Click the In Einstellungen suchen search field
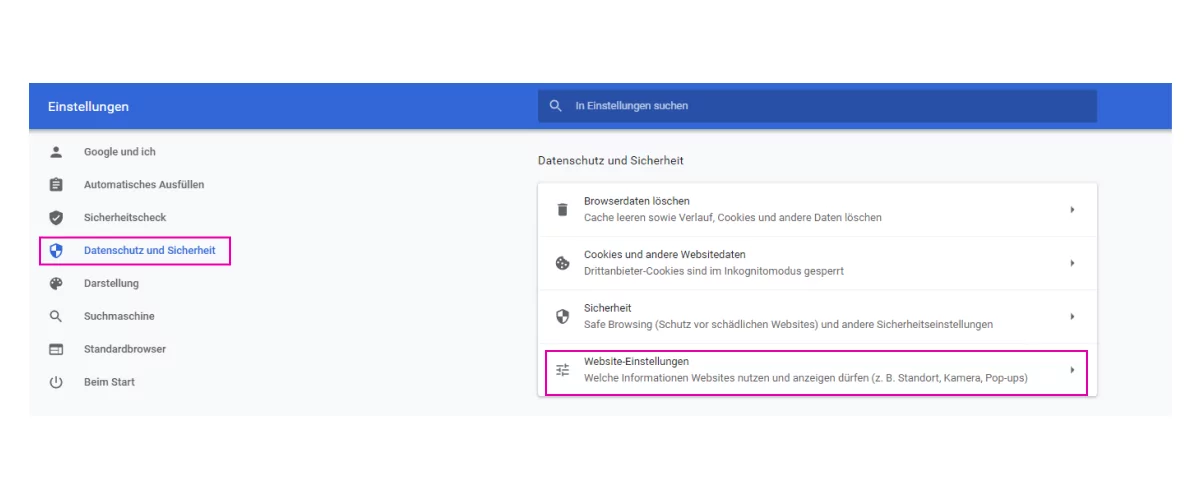1200x500 pixels. (x=817, y=106)
